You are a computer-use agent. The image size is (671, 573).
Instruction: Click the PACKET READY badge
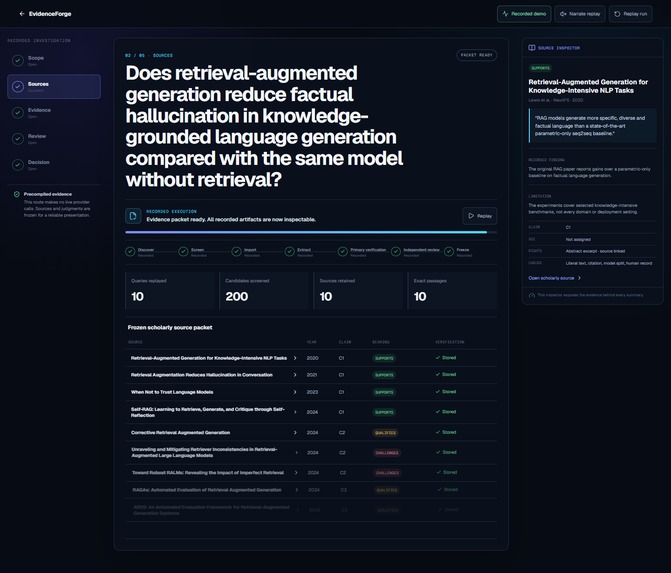pos(476,55)
